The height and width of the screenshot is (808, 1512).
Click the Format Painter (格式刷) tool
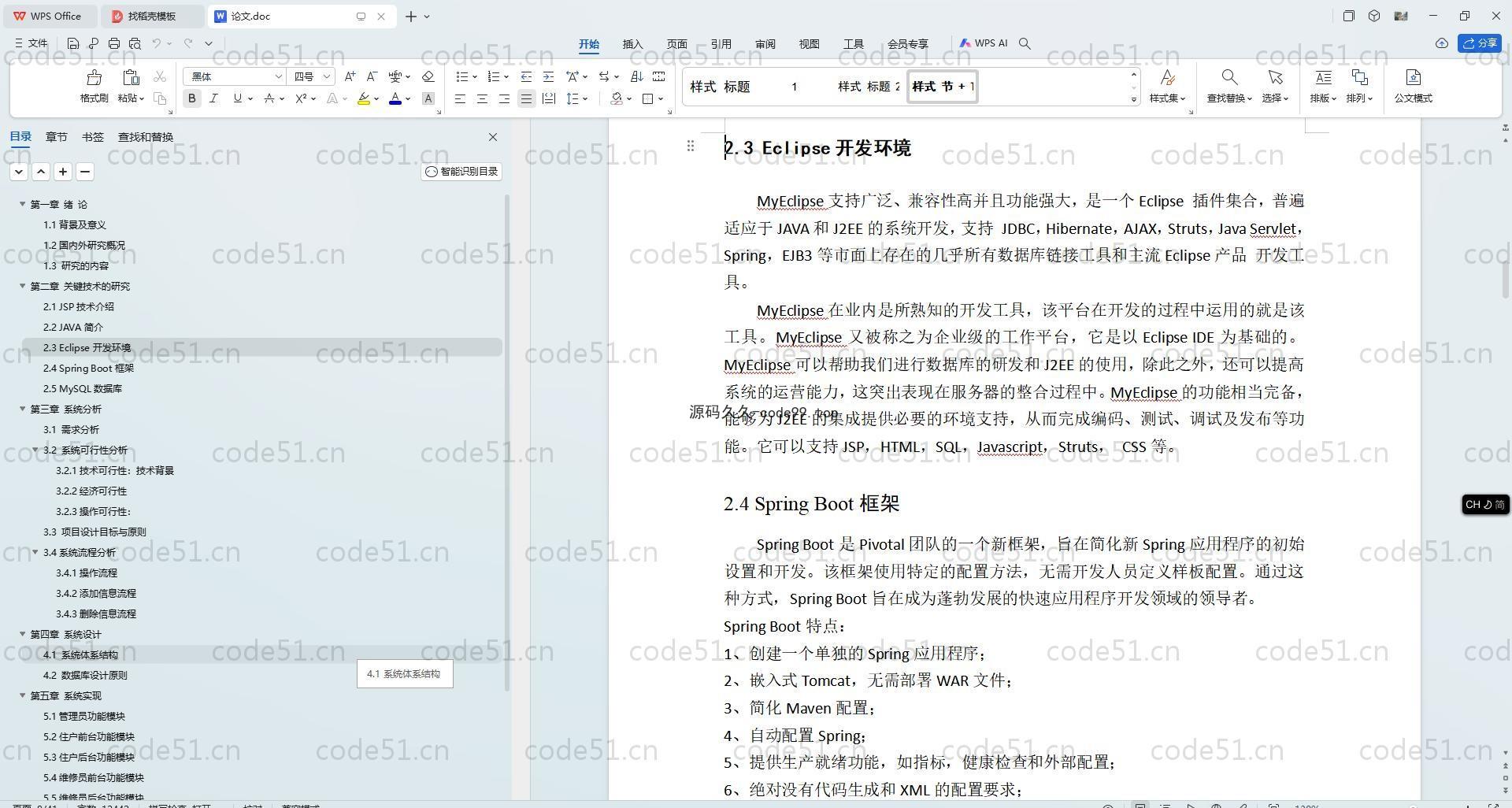pyautogui.click(x=94, y=87)
